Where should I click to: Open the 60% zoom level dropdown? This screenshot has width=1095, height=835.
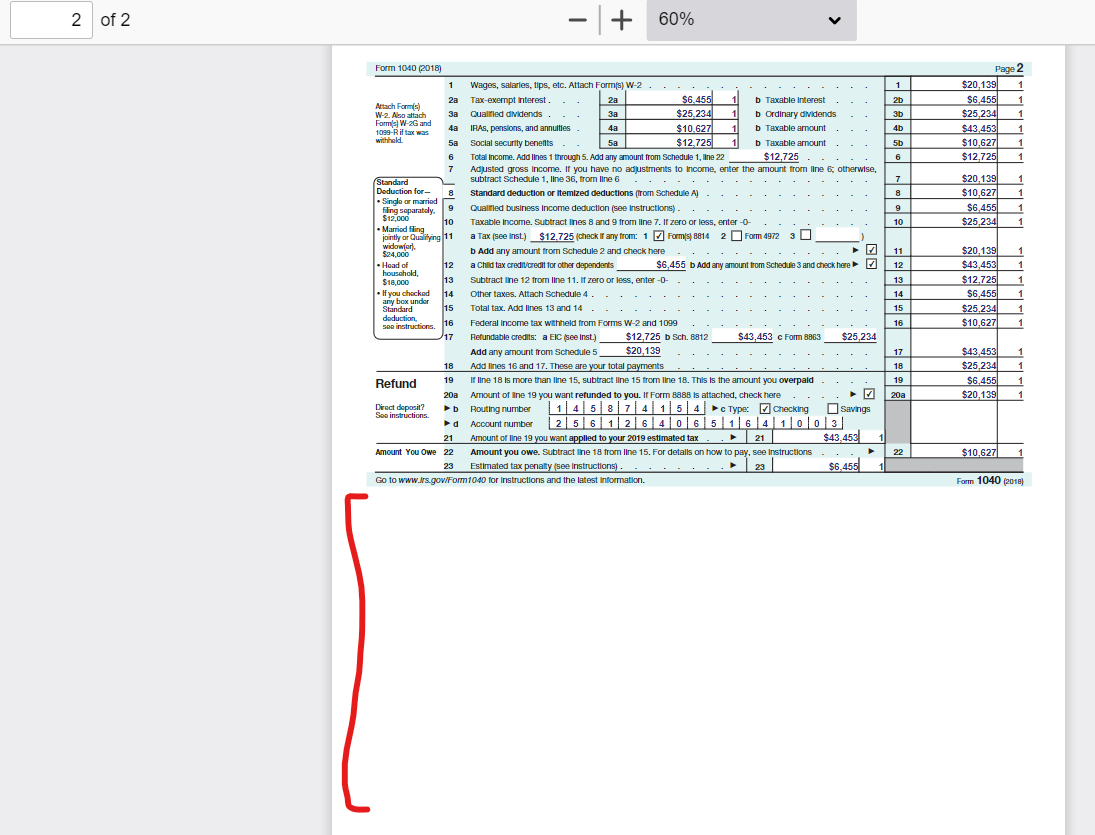coord(751,20)
